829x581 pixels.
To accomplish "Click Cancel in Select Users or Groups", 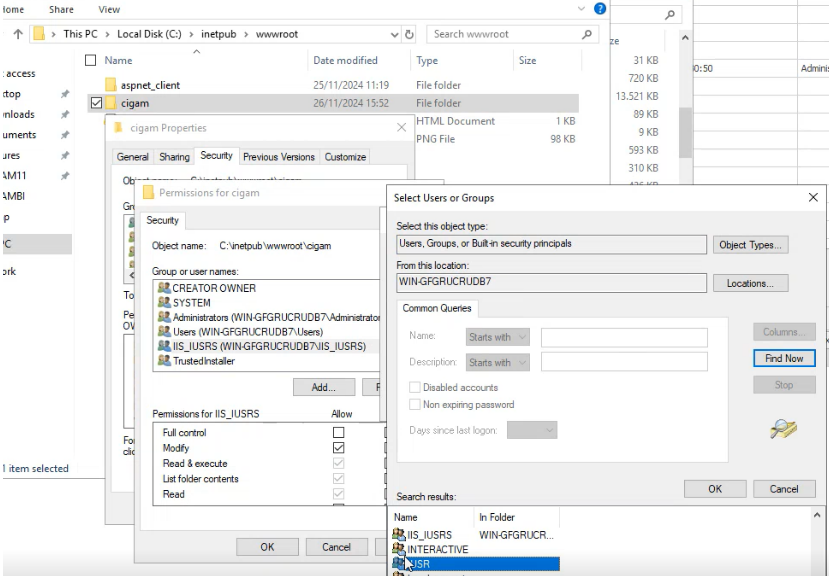I will coord(784,489).
